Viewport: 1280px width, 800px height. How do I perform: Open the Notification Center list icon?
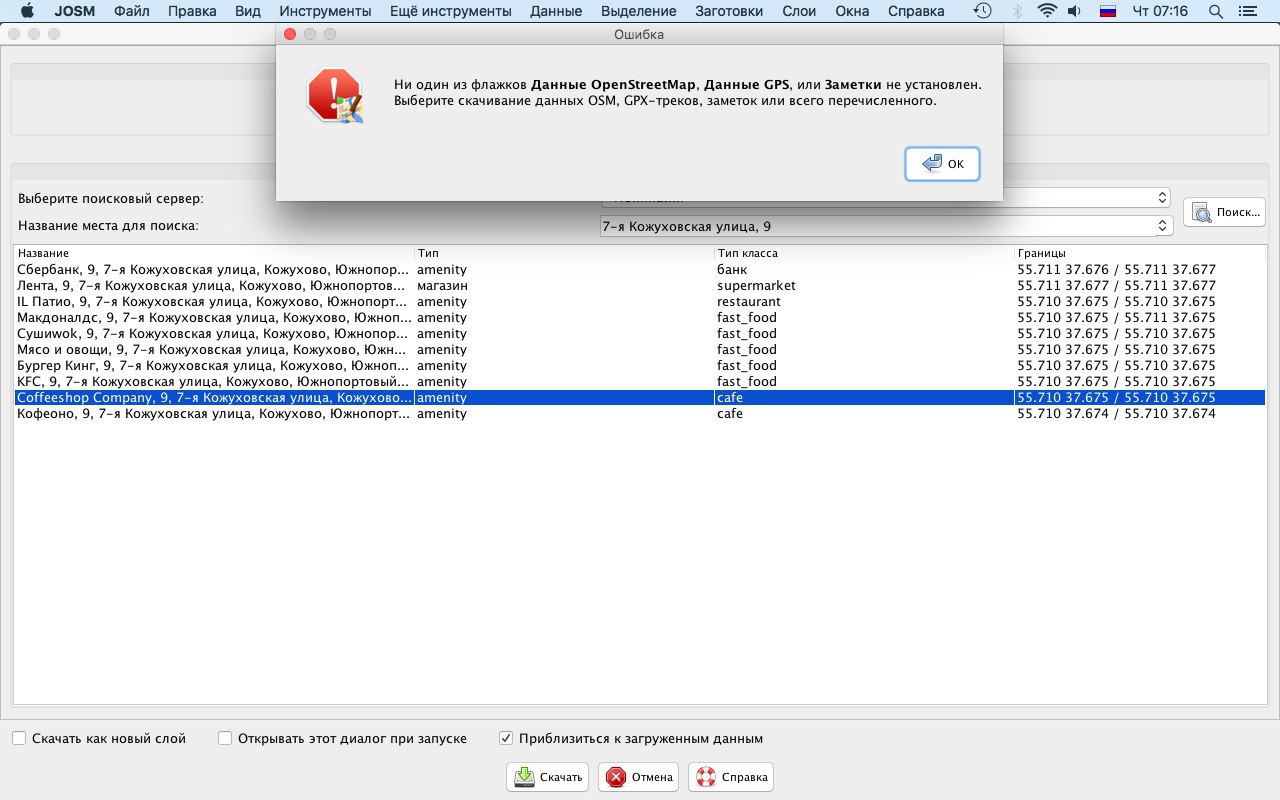(1250, 11)
